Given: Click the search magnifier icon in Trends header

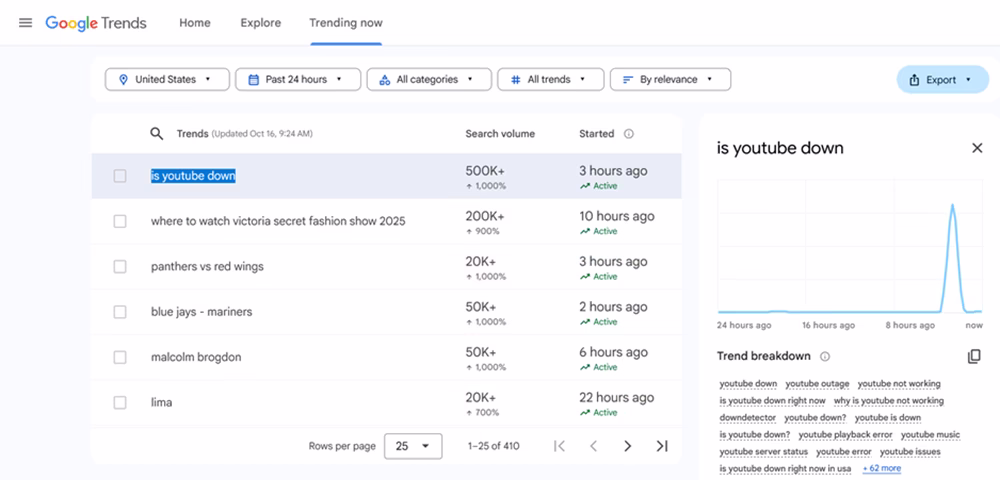Looking at the screenshot, I should pos(156,134).
